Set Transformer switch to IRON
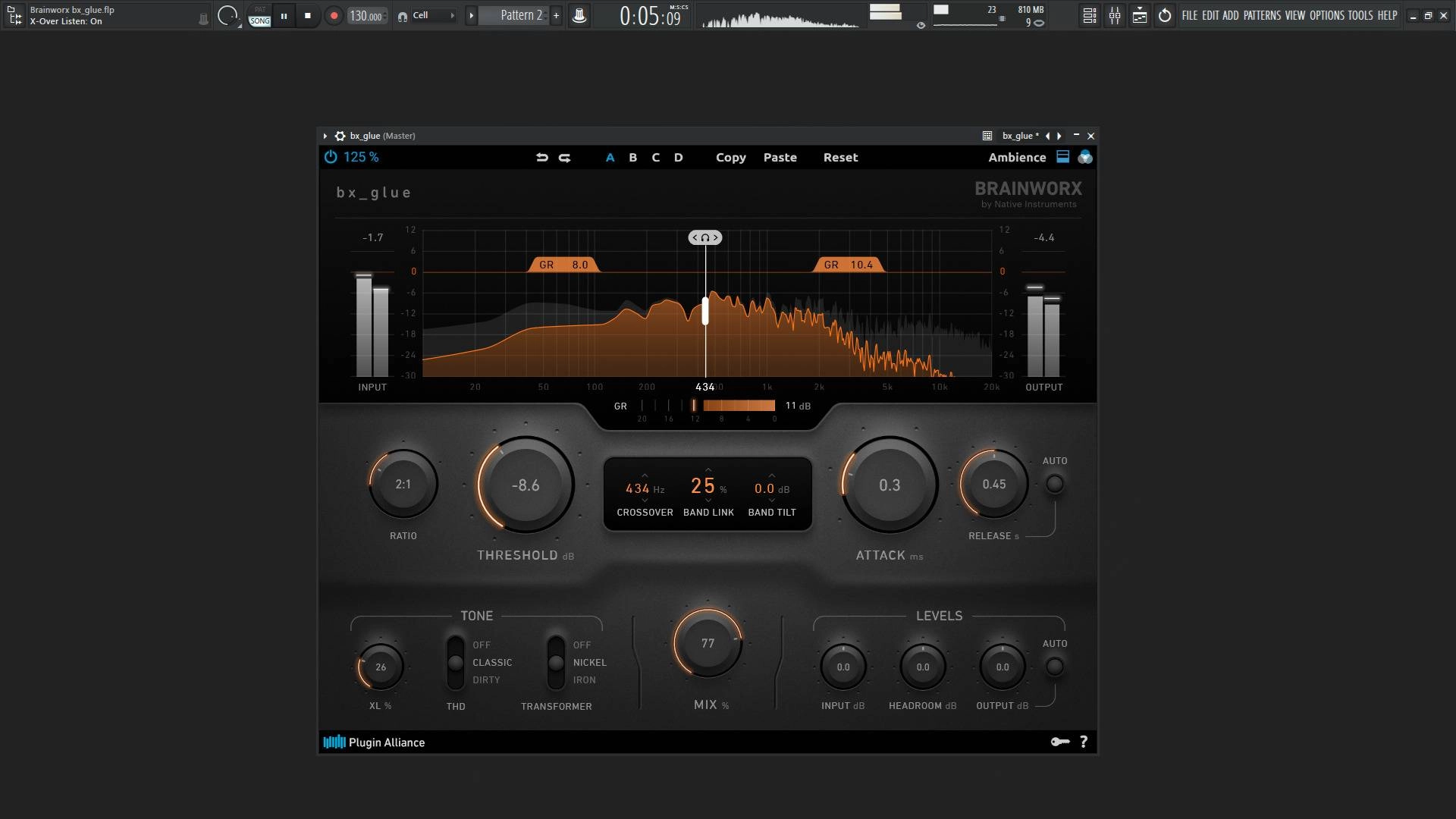 pos(584,680)
